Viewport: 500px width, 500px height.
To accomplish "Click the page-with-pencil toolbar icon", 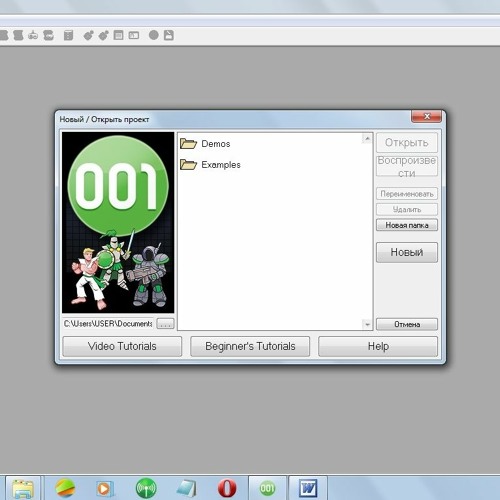I will click(x=169, y=35).
